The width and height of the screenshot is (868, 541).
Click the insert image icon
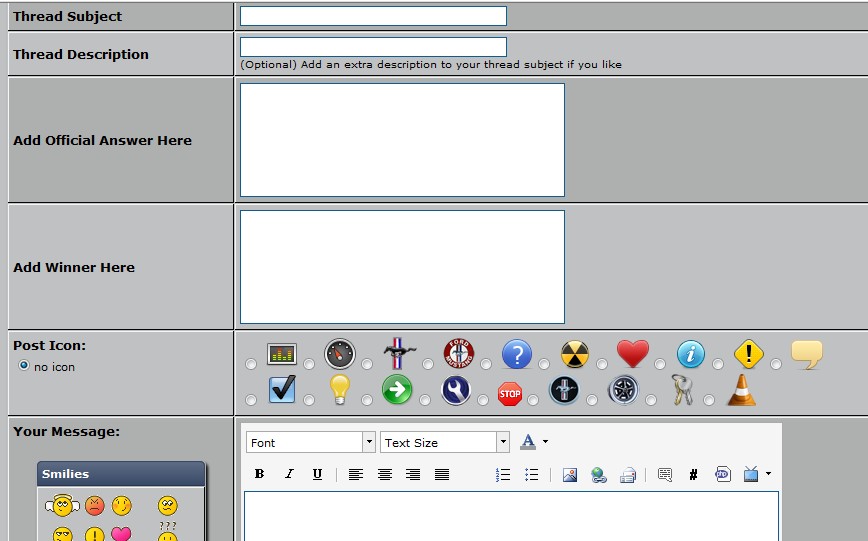tap(569, 474)
